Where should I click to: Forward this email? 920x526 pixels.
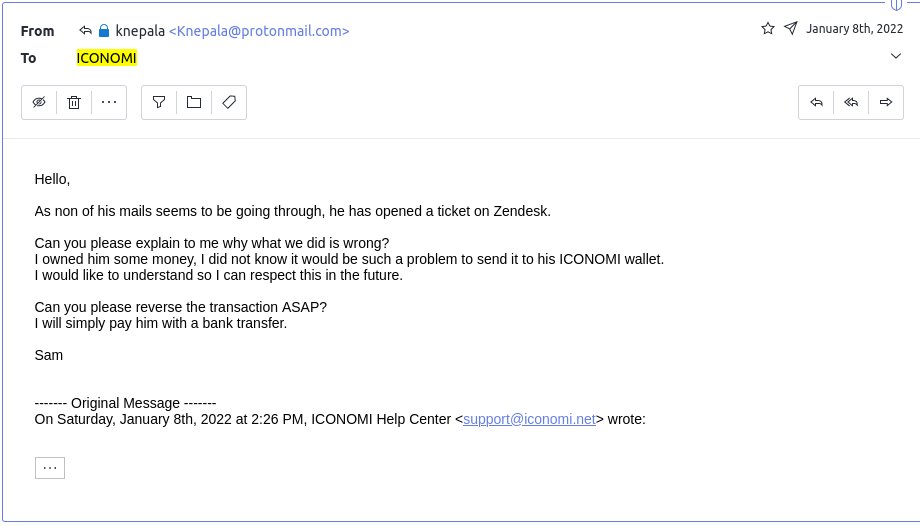click(886, 103)
